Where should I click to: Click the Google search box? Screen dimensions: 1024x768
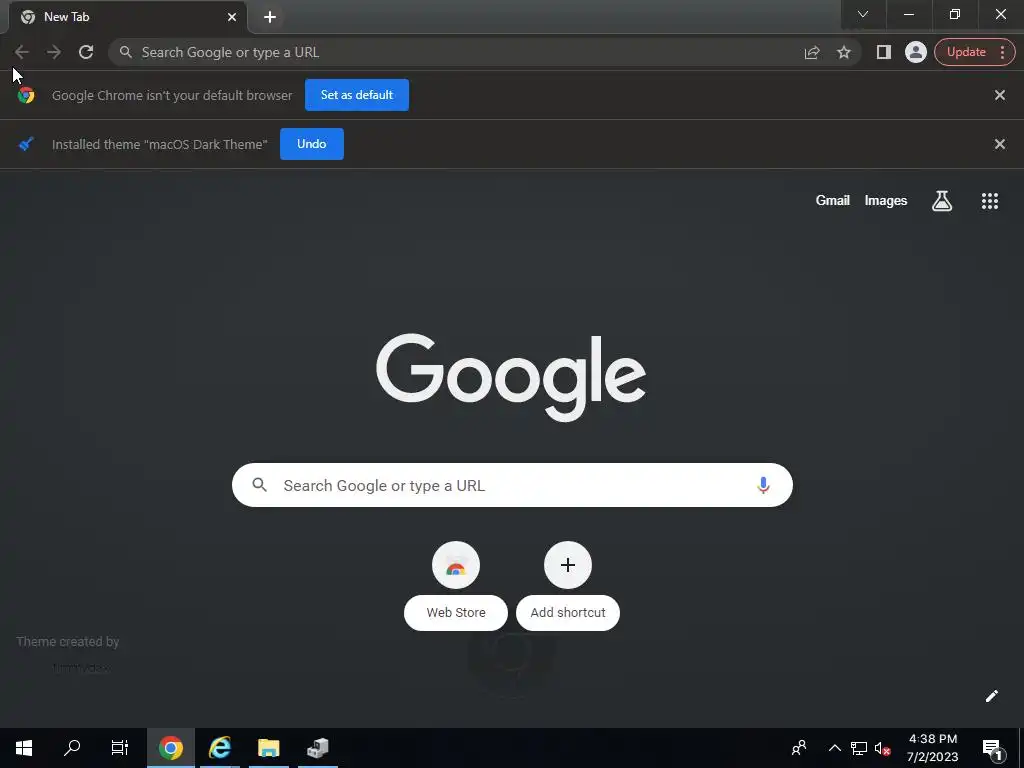point(512,485)
